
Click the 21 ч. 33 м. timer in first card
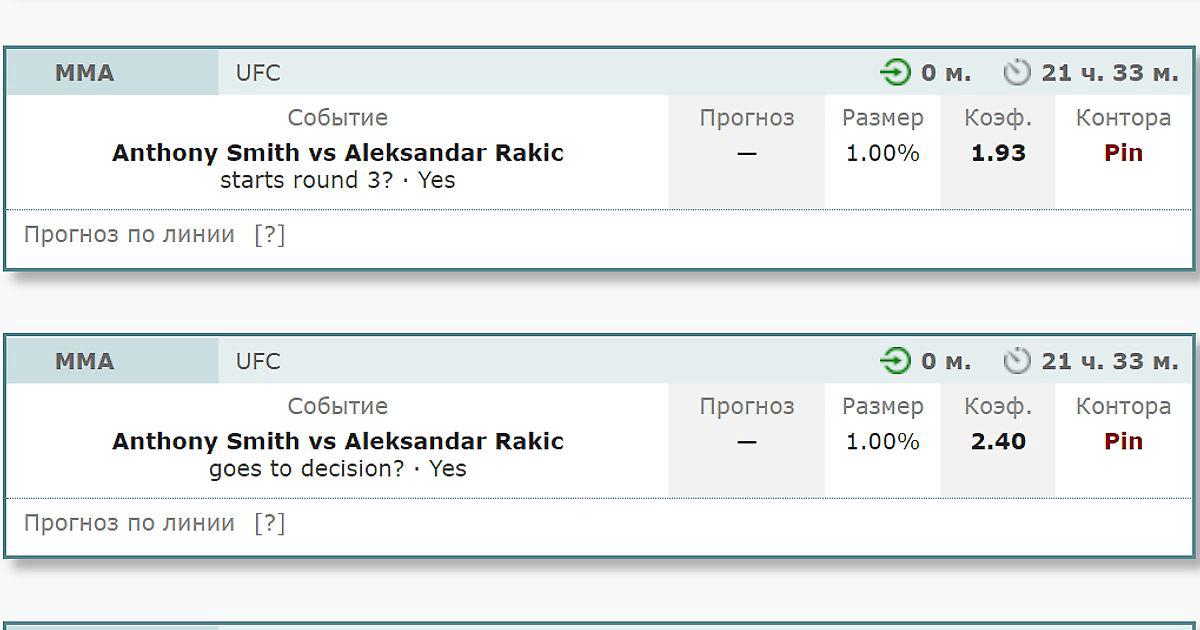click(x=1109, y=73)
